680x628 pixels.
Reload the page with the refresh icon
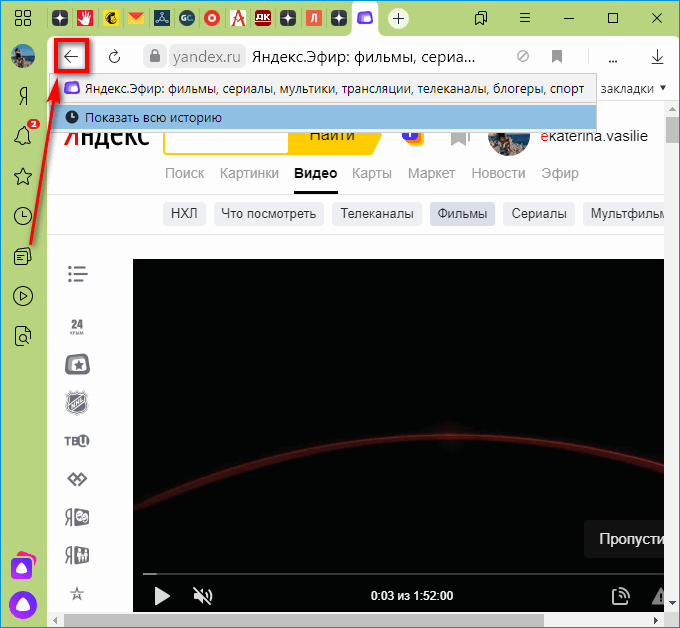(114, 57)
